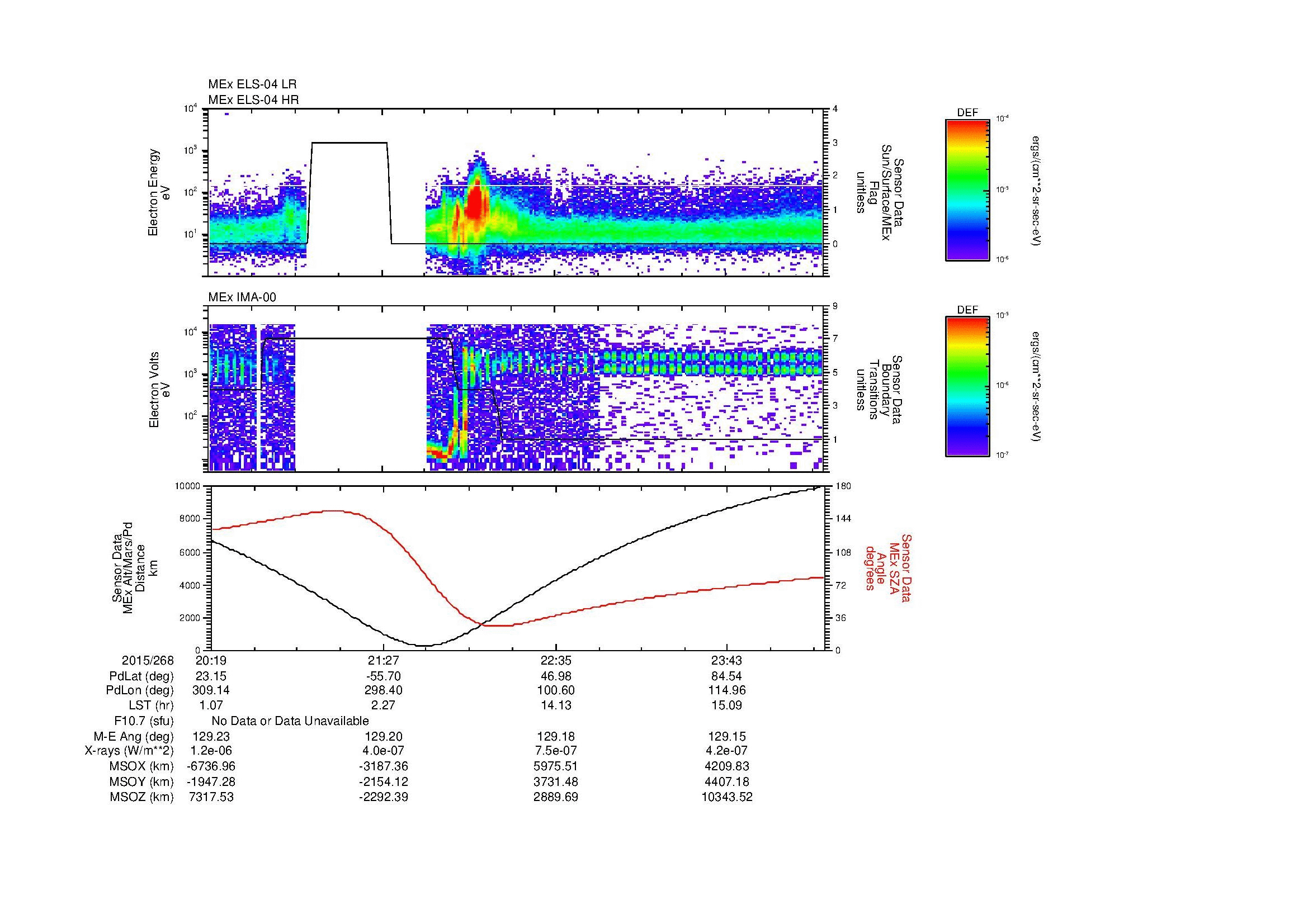This screenshot has height=924, width=1308.
Task: Click the PdLon value '298.40'
Action: pos(384,690)
